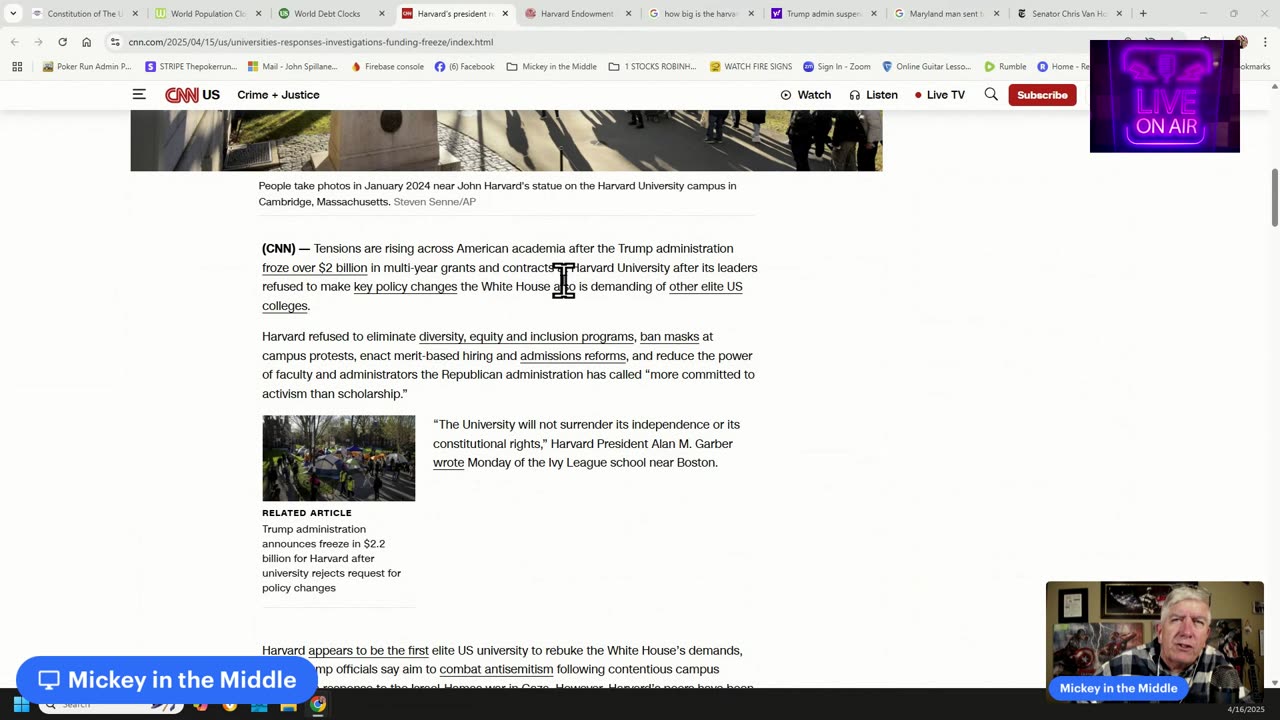
Task: Open Chrome from the taskbar
Action: (x=317, y=705)
